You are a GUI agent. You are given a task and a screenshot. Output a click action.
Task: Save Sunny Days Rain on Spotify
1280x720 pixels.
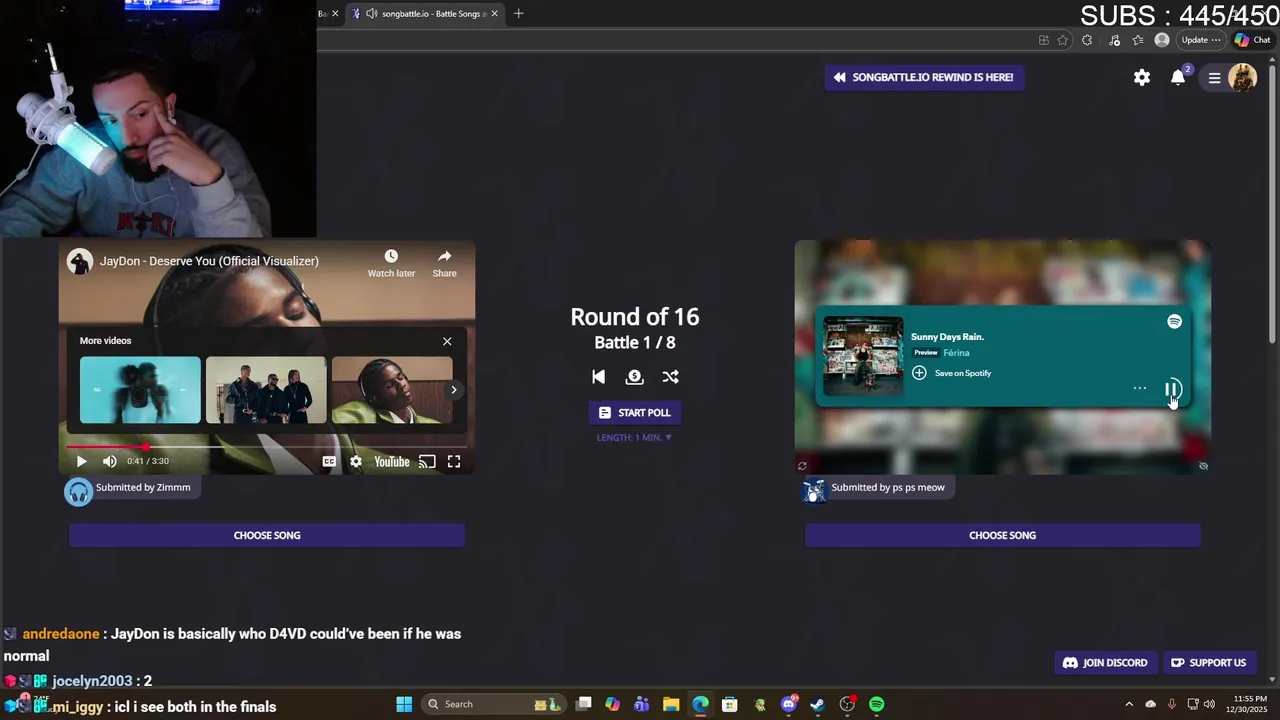(x=951, y=373)
